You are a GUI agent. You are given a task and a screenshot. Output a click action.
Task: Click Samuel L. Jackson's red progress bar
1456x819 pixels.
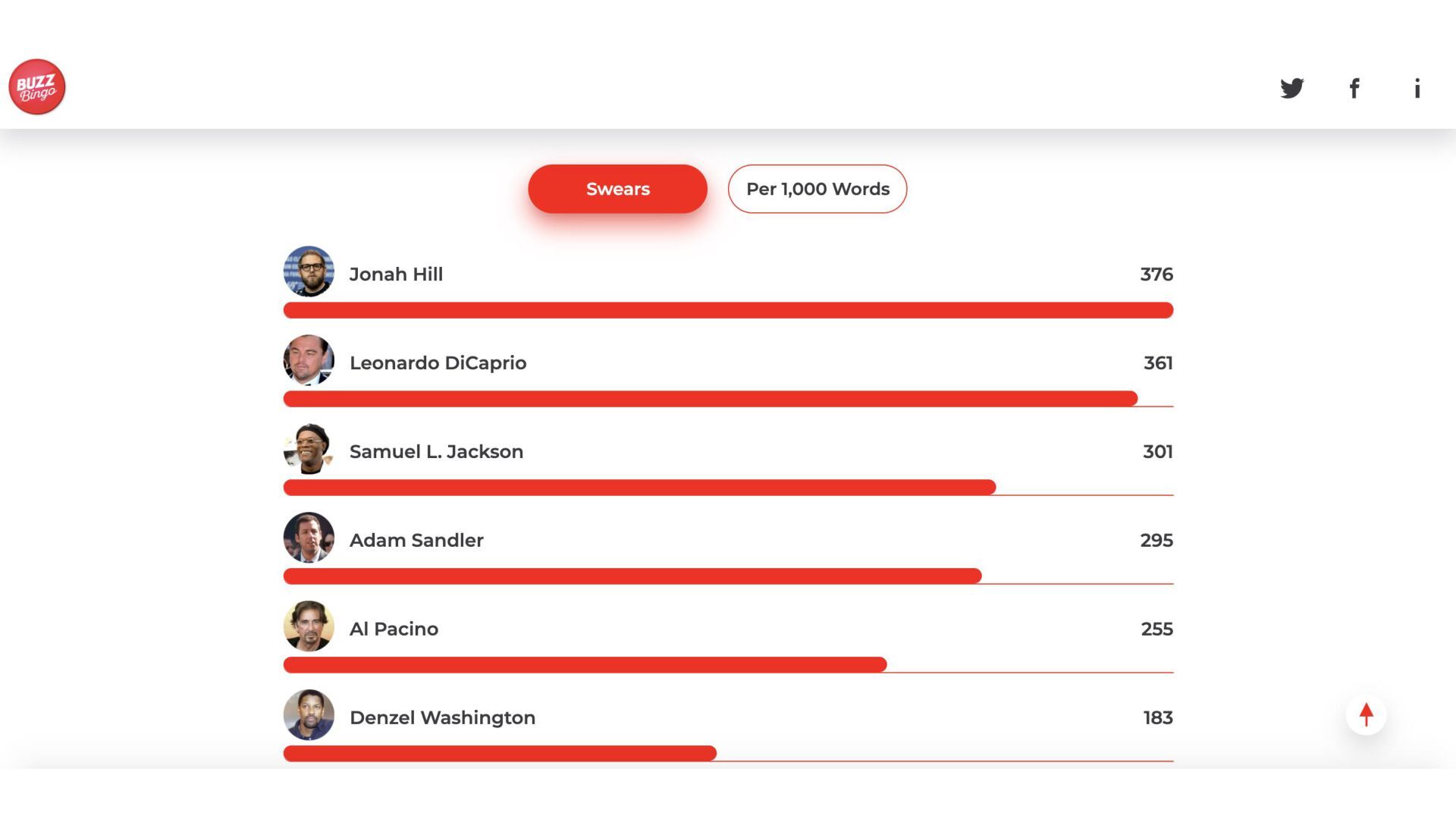click(639, 488)
